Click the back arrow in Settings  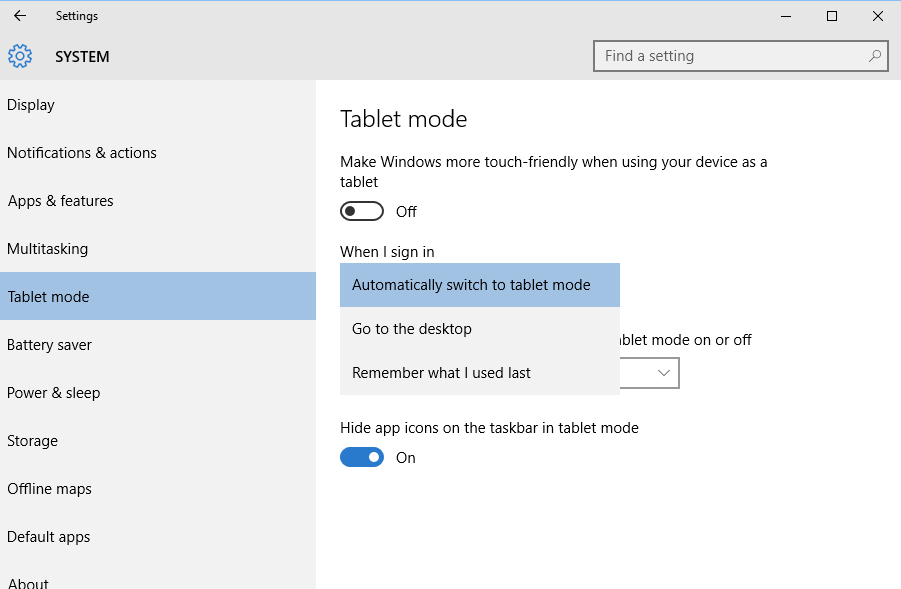(20, 16)
